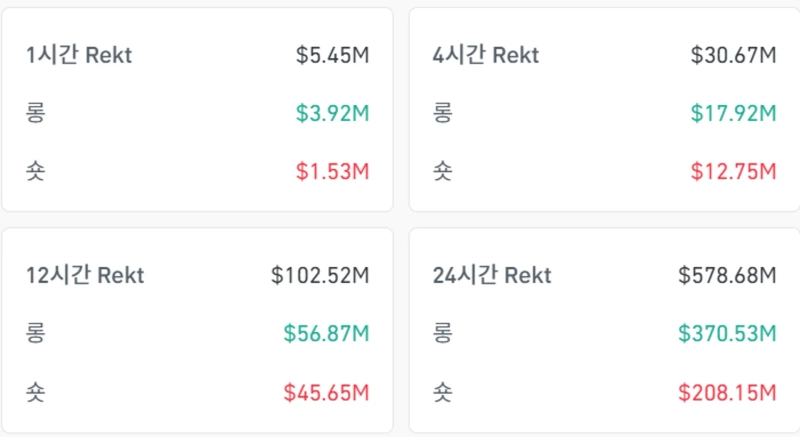This screenshot has height=437, width=800.
Task: Click the 롱 label in 1시간 card
Action: click(36, 113)
